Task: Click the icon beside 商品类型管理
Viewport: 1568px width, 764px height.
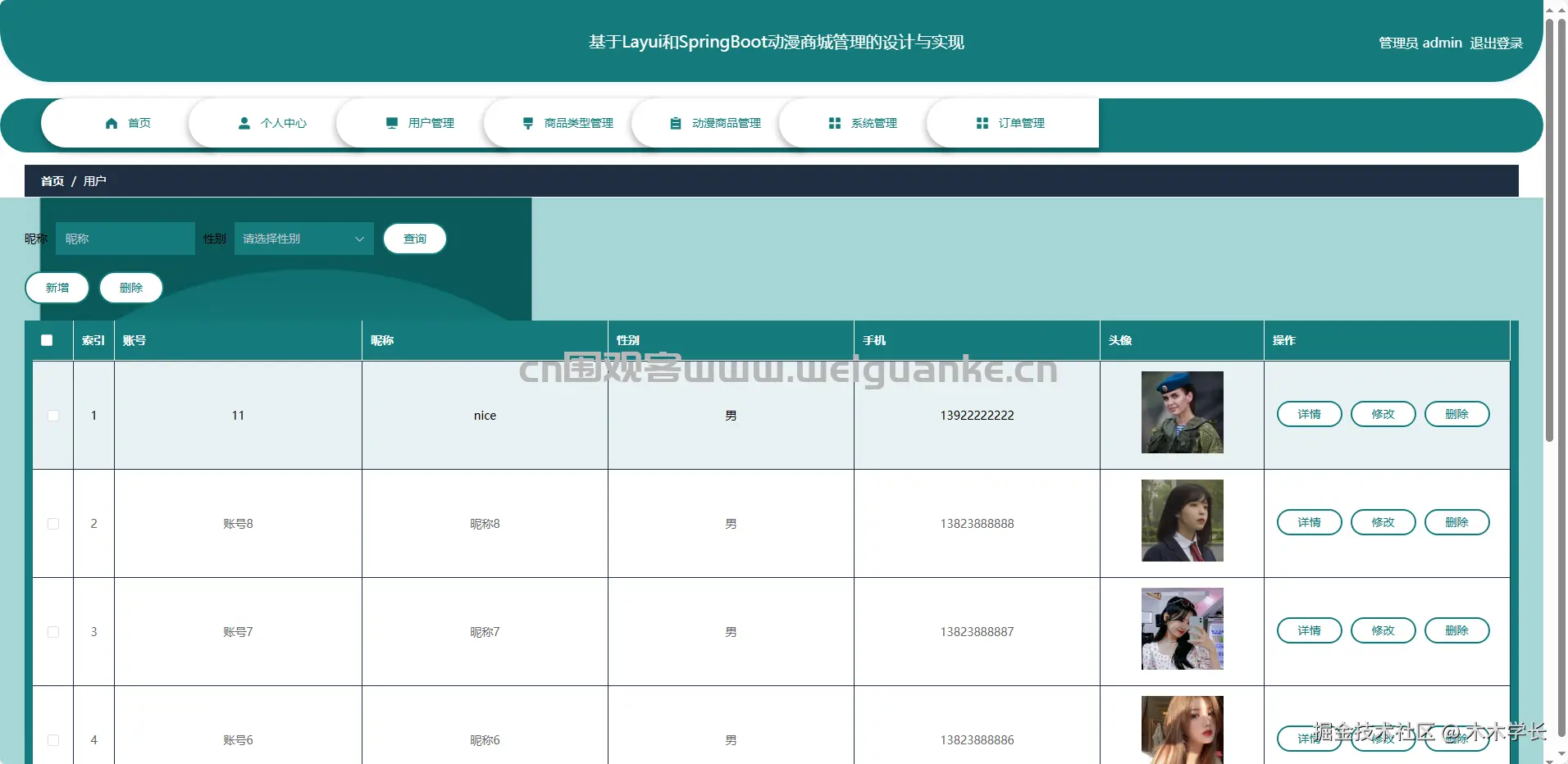Action: 528,123
